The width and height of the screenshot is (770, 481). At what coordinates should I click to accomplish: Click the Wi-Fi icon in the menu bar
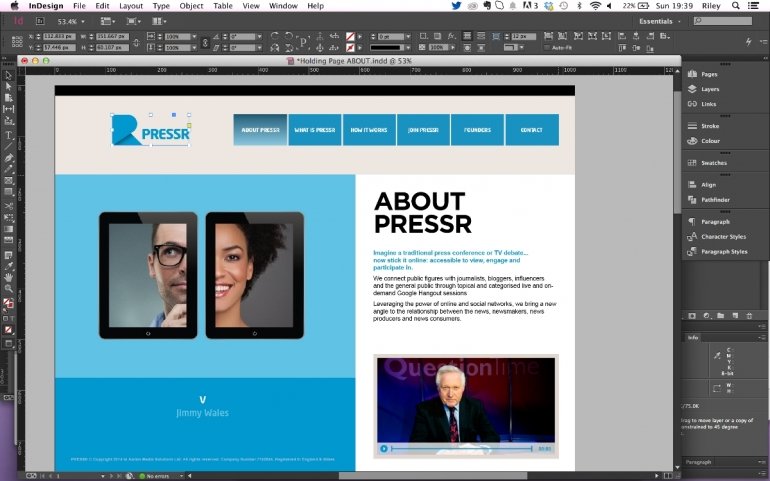(x=595, y=6)
